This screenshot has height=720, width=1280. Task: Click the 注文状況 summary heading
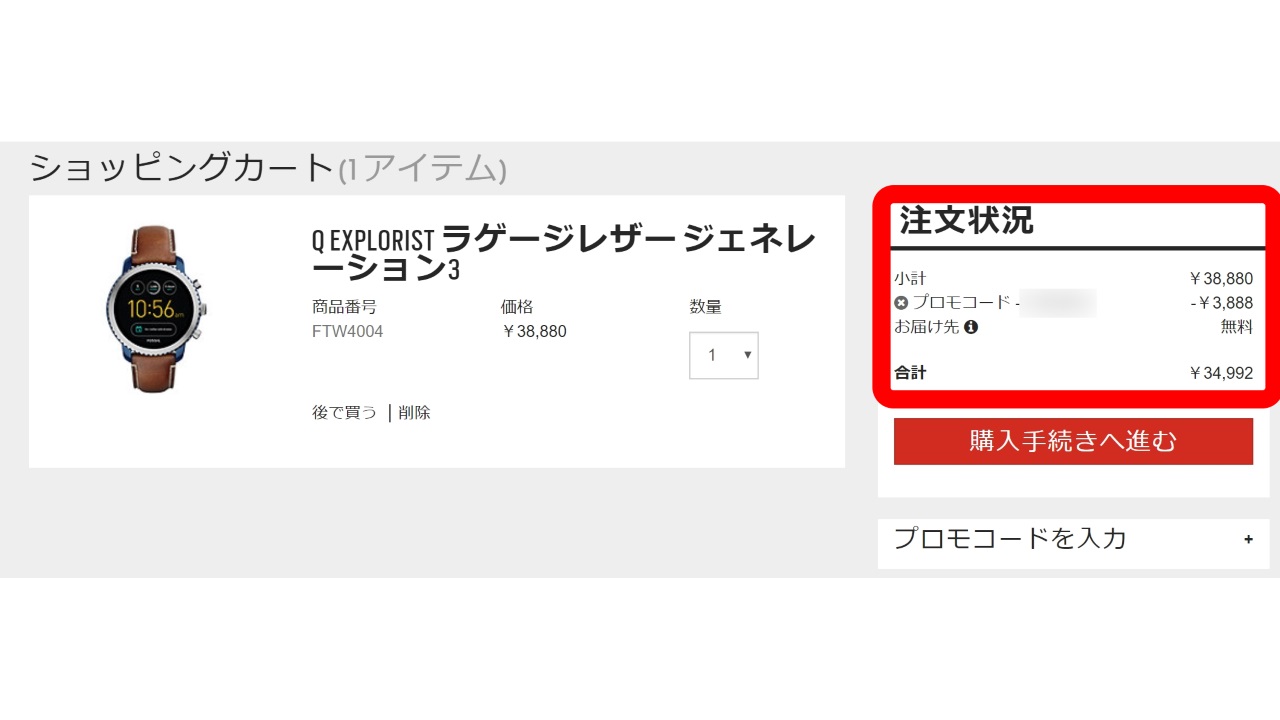(966, 220)
